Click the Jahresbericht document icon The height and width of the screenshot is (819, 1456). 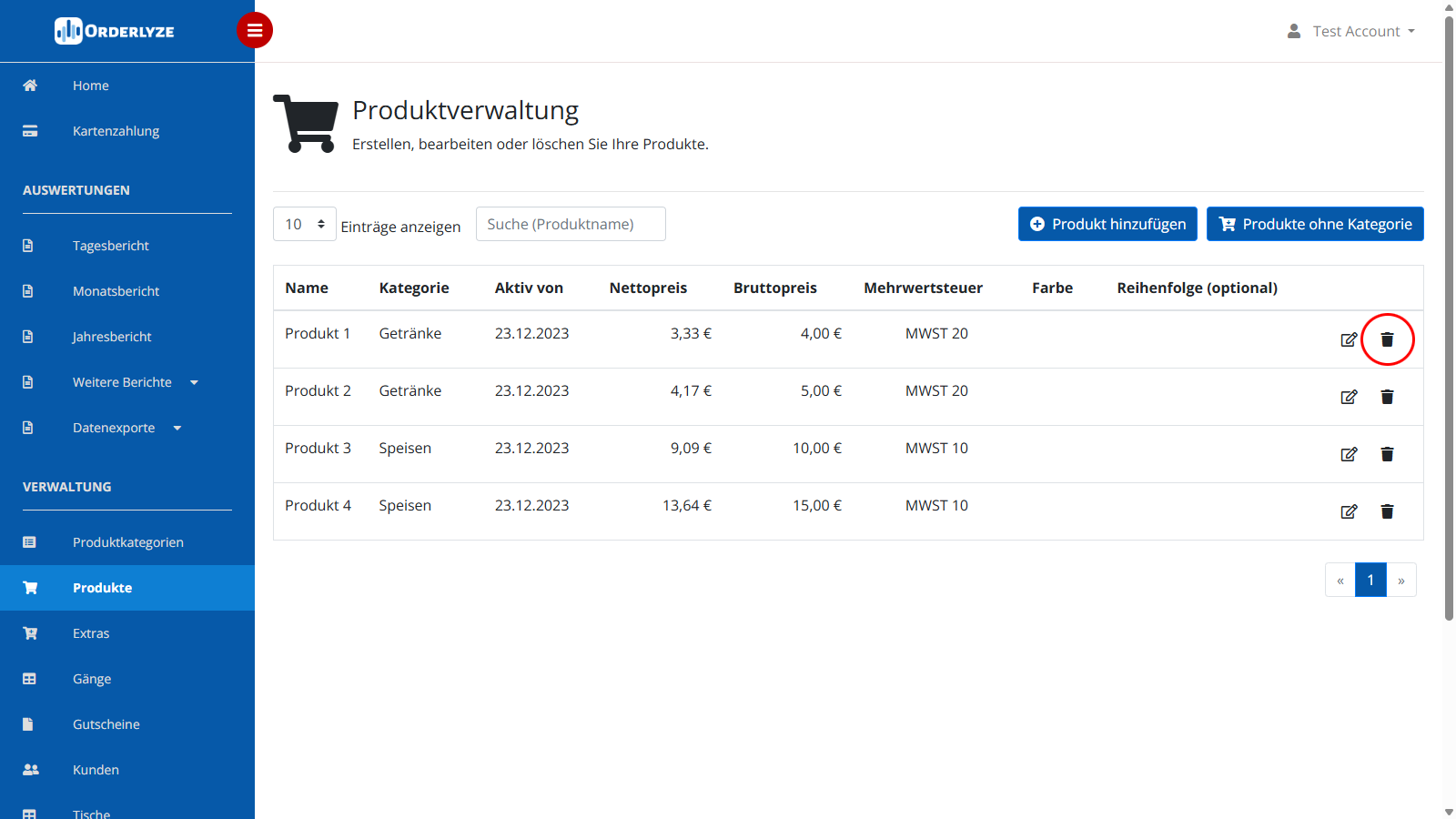27,337
